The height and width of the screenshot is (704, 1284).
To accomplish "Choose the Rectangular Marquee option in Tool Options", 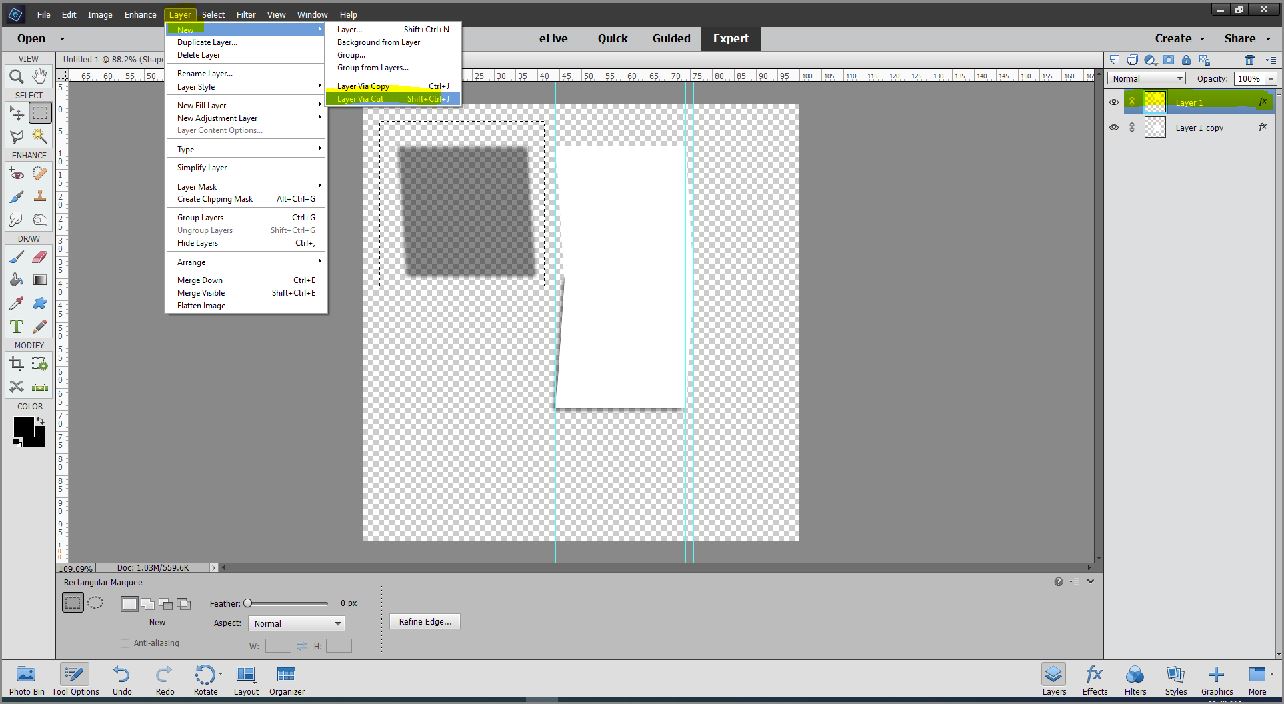I will (73, 603).
